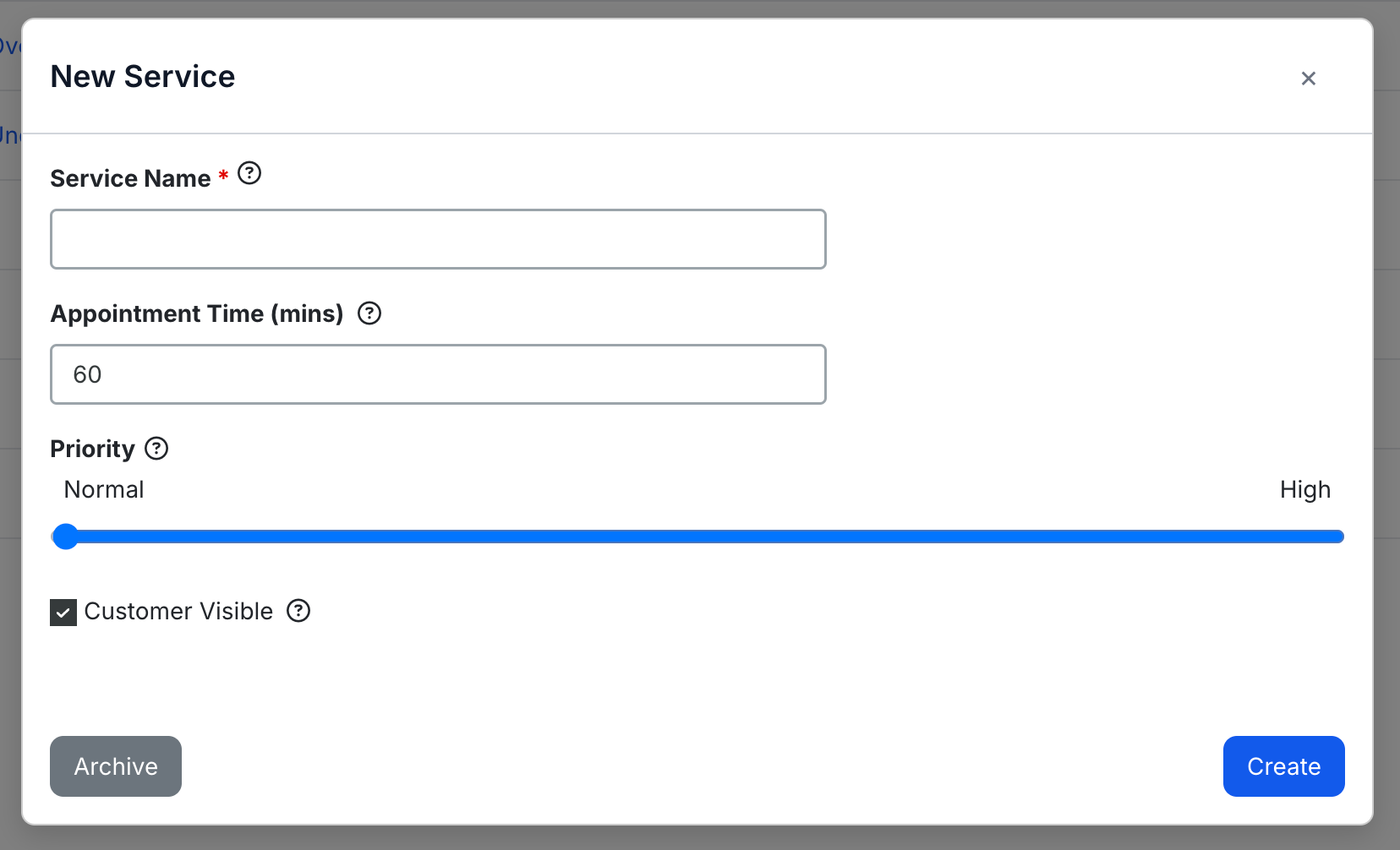Click the Customer Visible help icon

click(x=298, y=610)
